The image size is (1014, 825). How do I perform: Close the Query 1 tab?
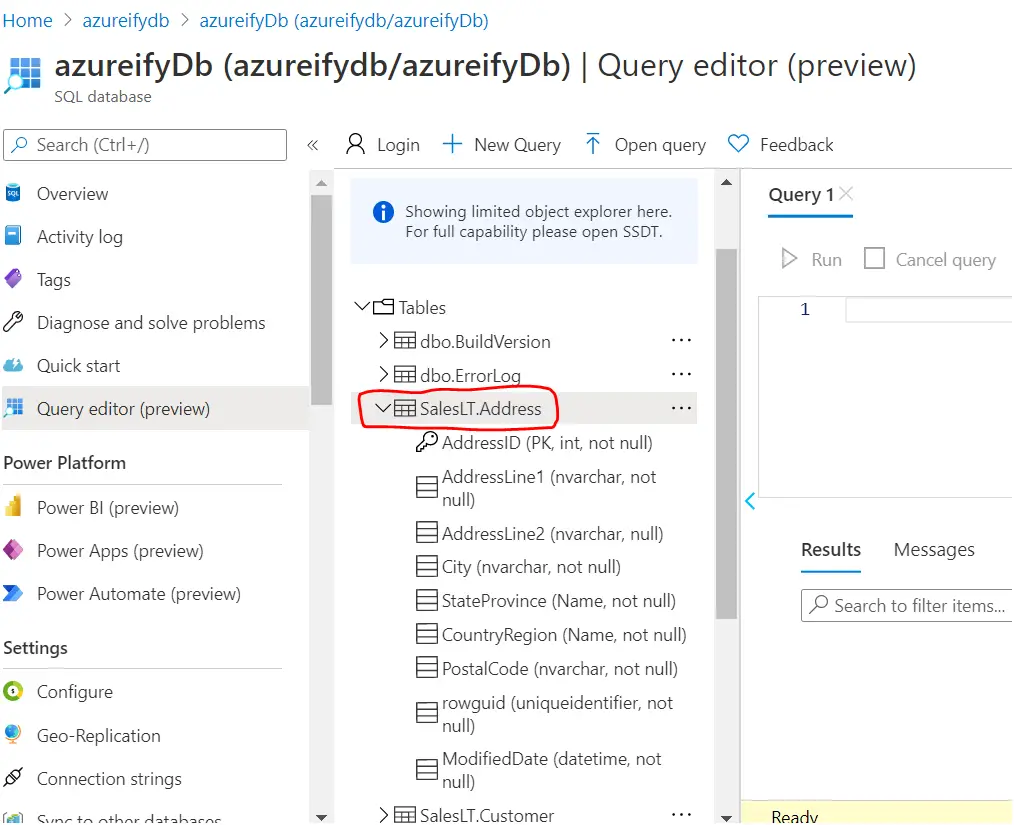(846, 193)
